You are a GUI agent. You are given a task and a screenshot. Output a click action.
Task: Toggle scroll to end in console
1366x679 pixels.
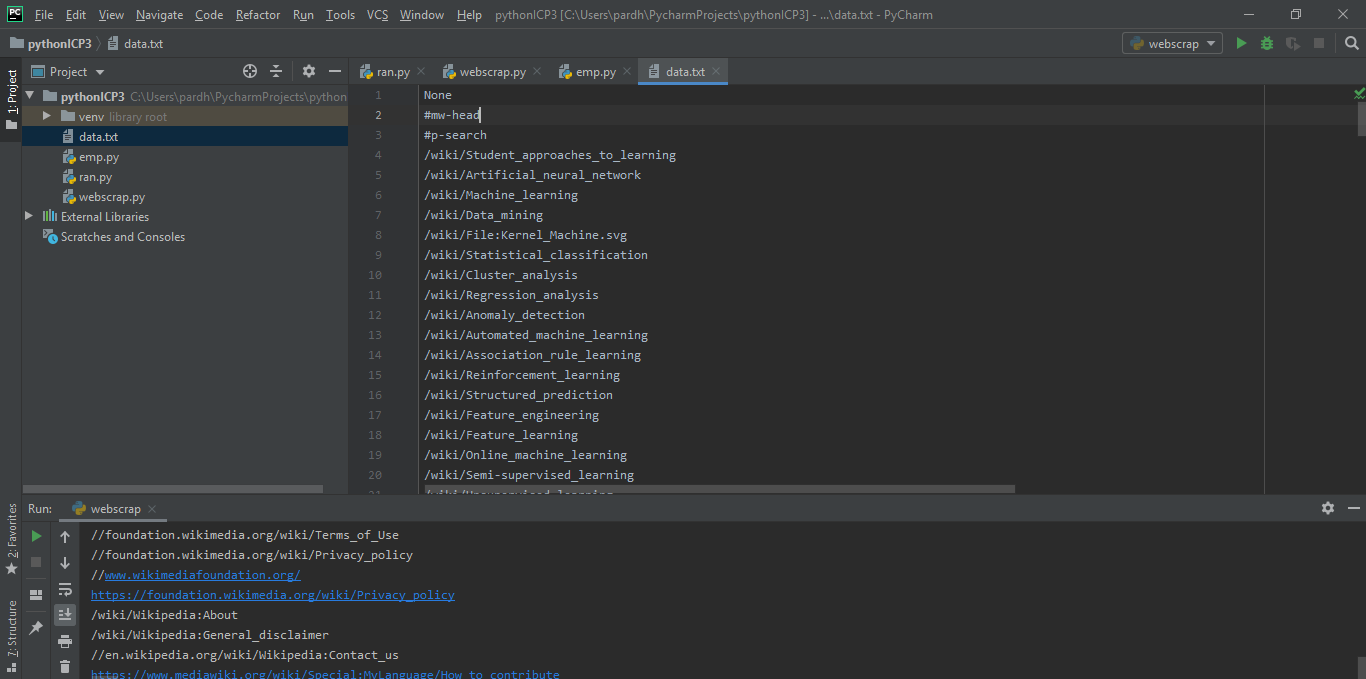pyautogui.click(x=65, y=614)
